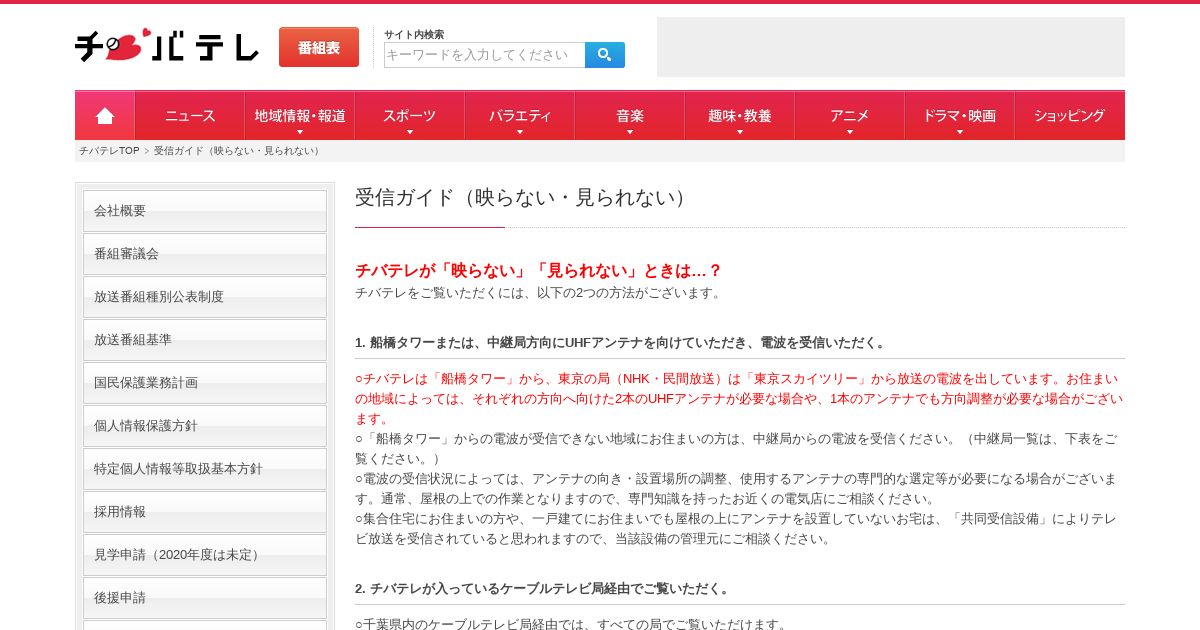Screen dimensions: 1200x630
Task: Open 国民保護業務計画 sidebar item
Action: pos(205,383)
